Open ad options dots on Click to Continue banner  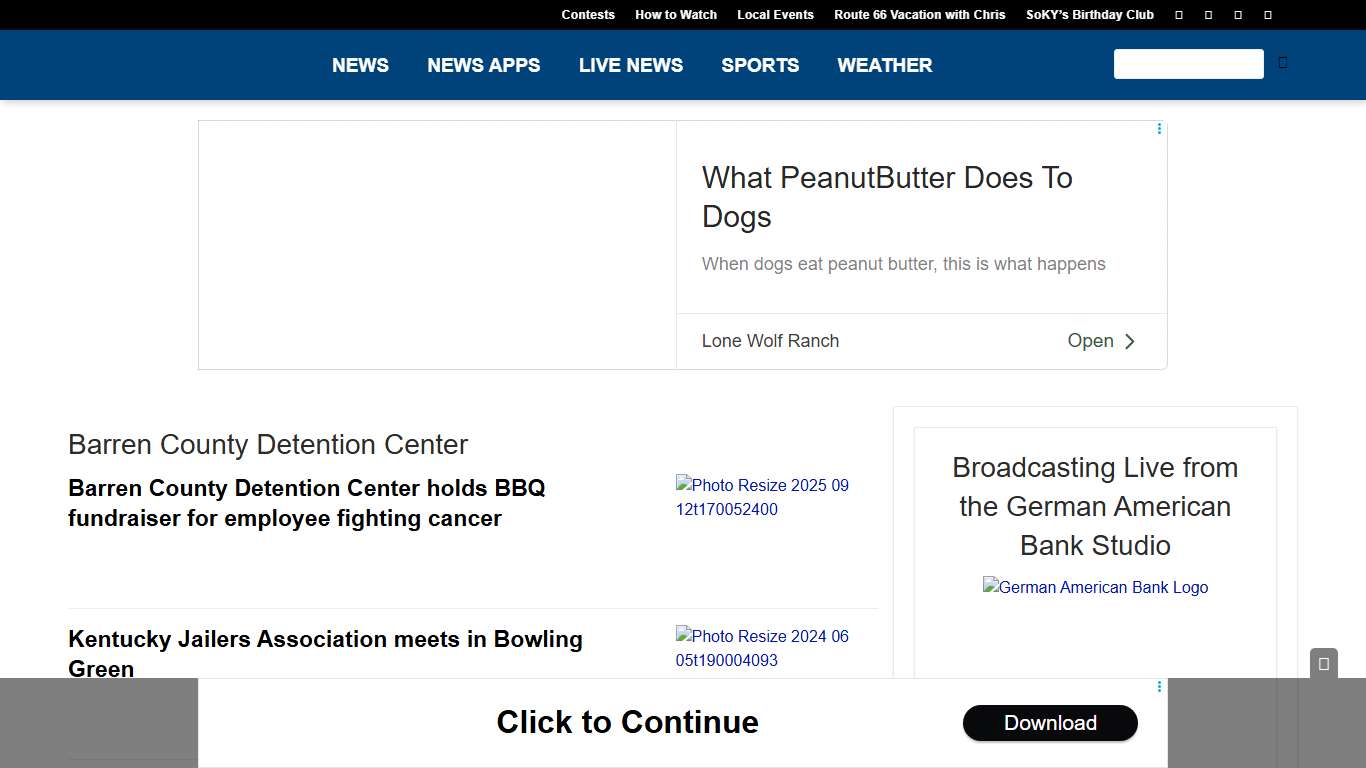tap(1159, 687)
